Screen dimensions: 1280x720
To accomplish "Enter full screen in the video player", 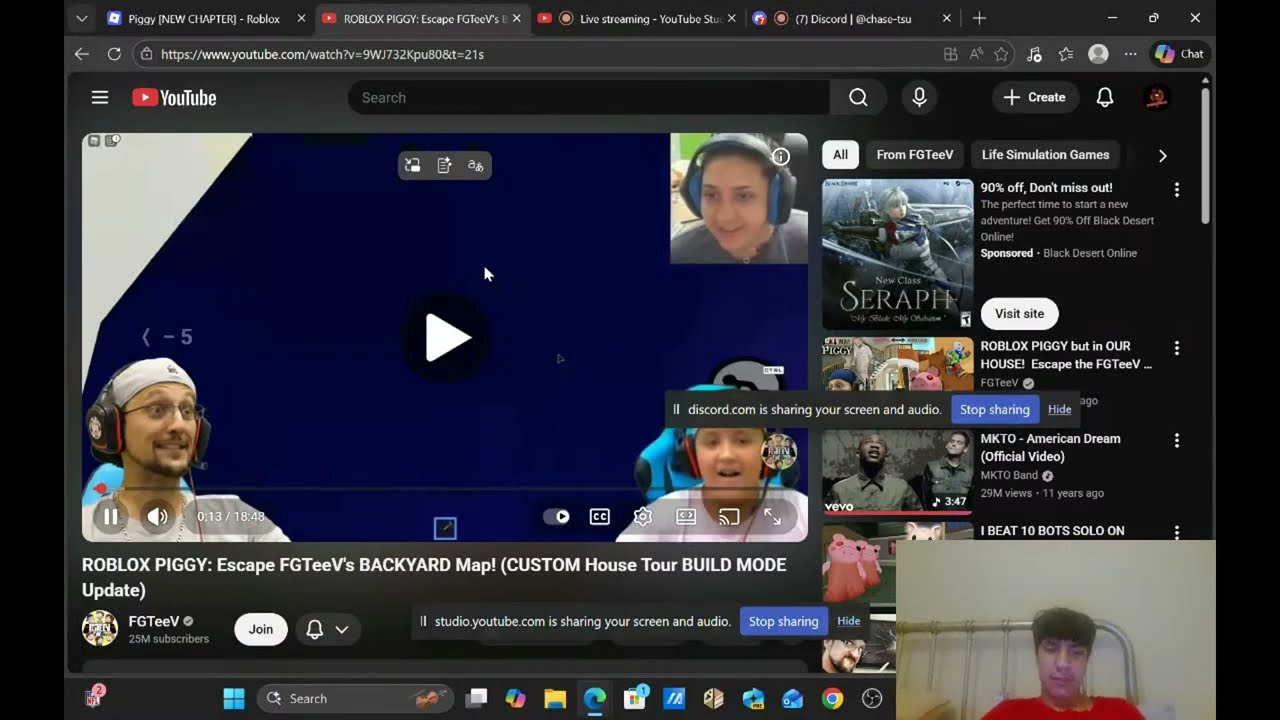I will pos(773,516).
